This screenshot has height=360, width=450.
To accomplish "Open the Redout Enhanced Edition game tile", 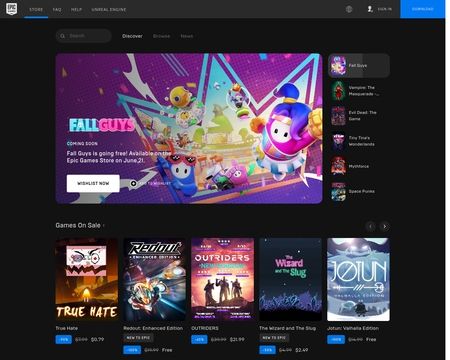I will (x=155, y=279).
